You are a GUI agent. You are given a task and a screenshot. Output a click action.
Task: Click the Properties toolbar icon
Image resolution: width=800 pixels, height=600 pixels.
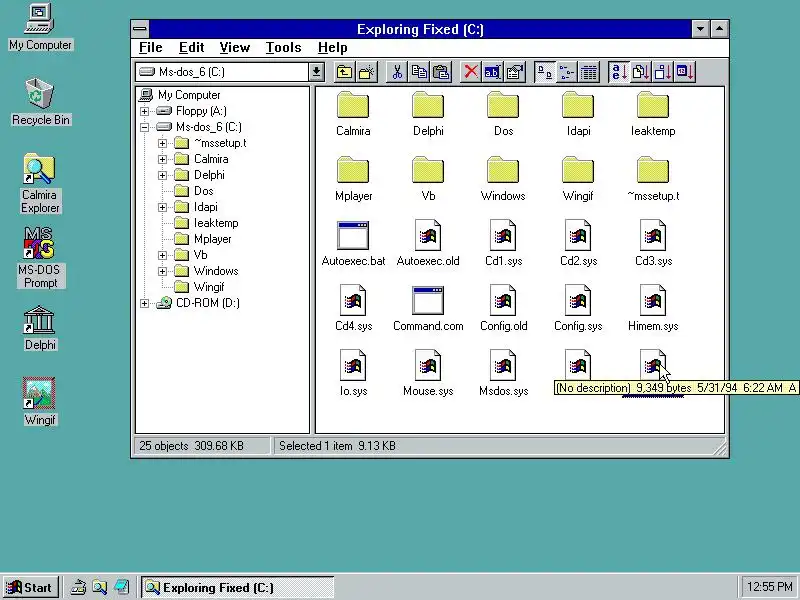515,72
